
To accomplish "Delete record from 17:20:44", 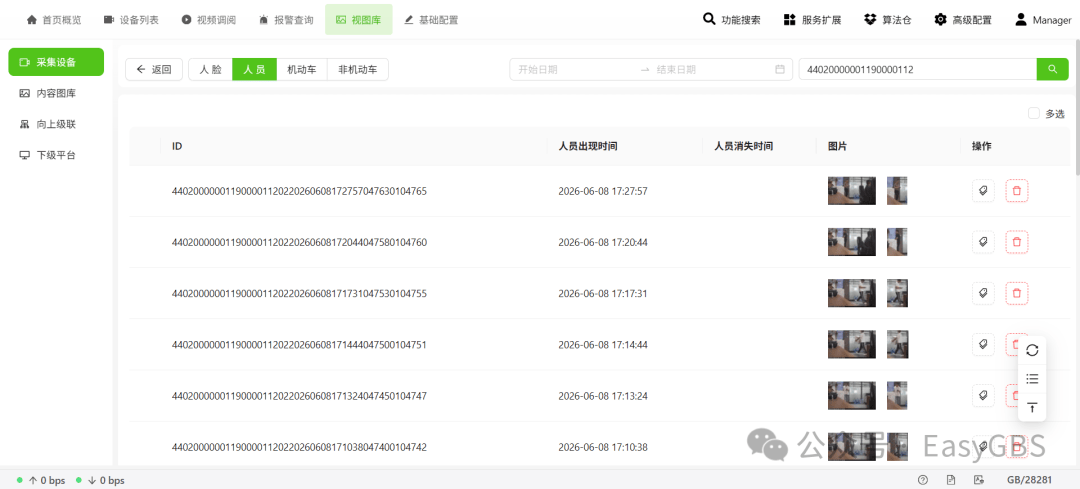I will tap(1017, 242).
